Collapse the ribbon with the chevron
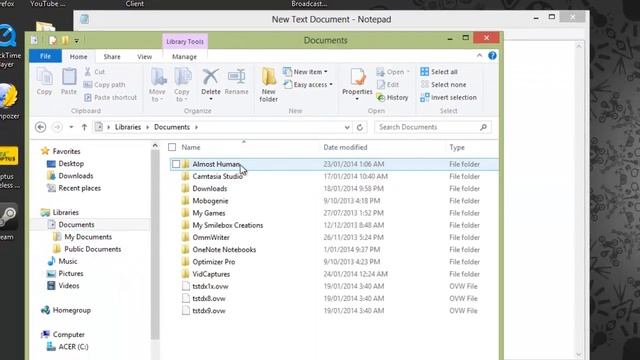Screen dimensions: 640x360 [x=479, y=56]
